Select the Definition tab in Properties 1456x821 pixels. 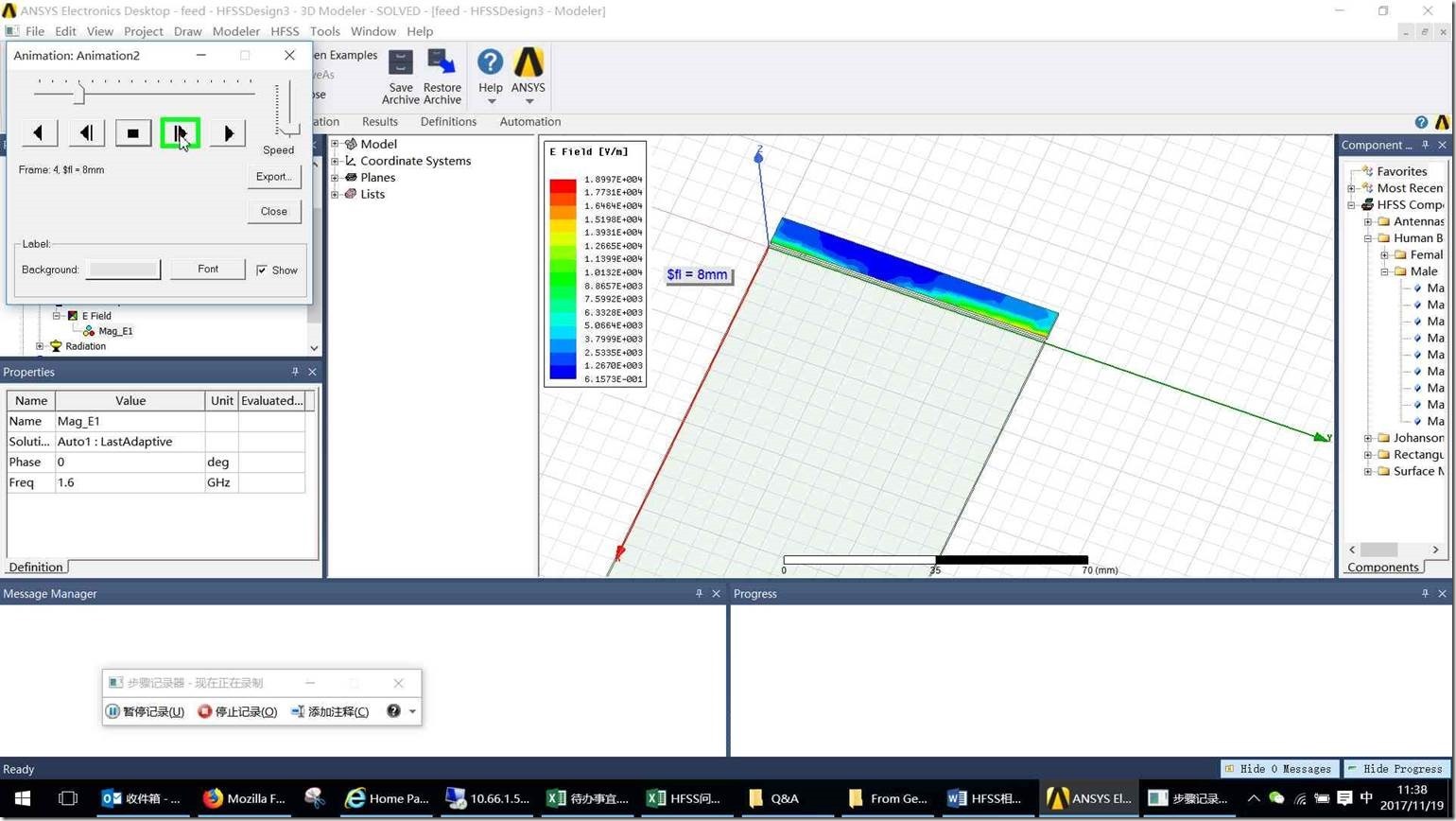coord(36,568)
